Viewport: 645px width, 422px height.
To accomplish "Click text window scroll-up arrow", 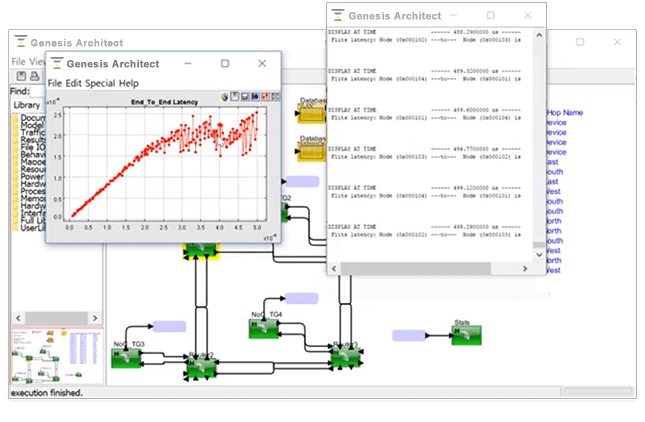I will tap(539, 35).
